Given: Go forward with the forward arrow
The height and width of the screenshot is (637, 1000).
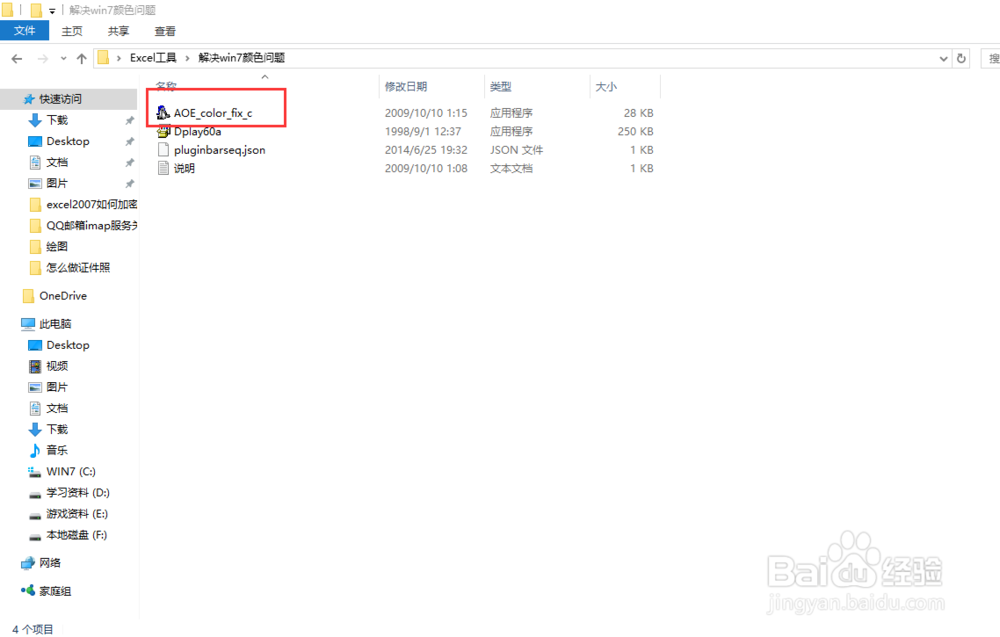Looking at the screenshot, I should 43,59.
